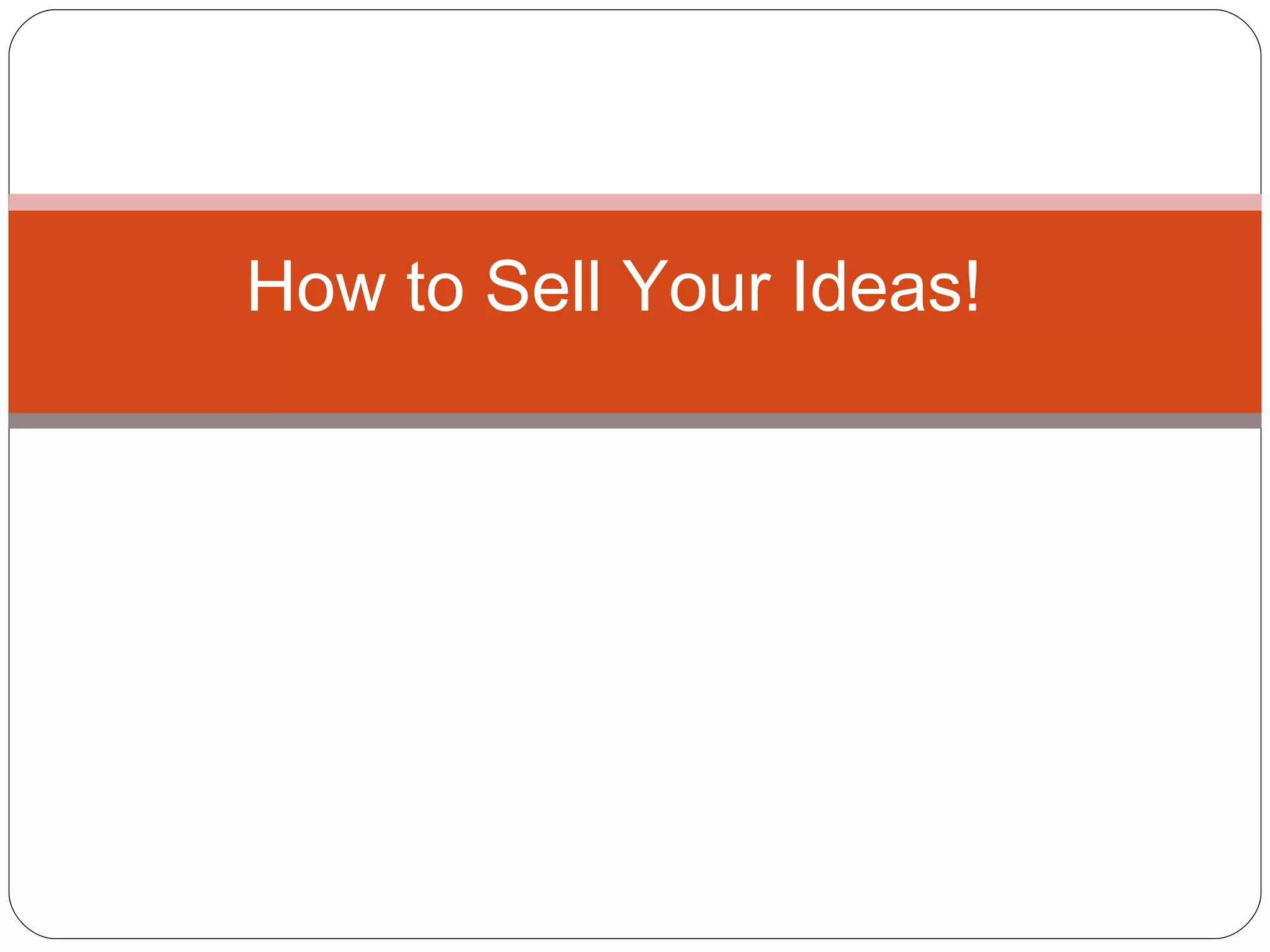The height and width of the screenshot is (952, 1270).
Task: Select the light pink stripe above the banner
Action: click(x=635, y=202)
